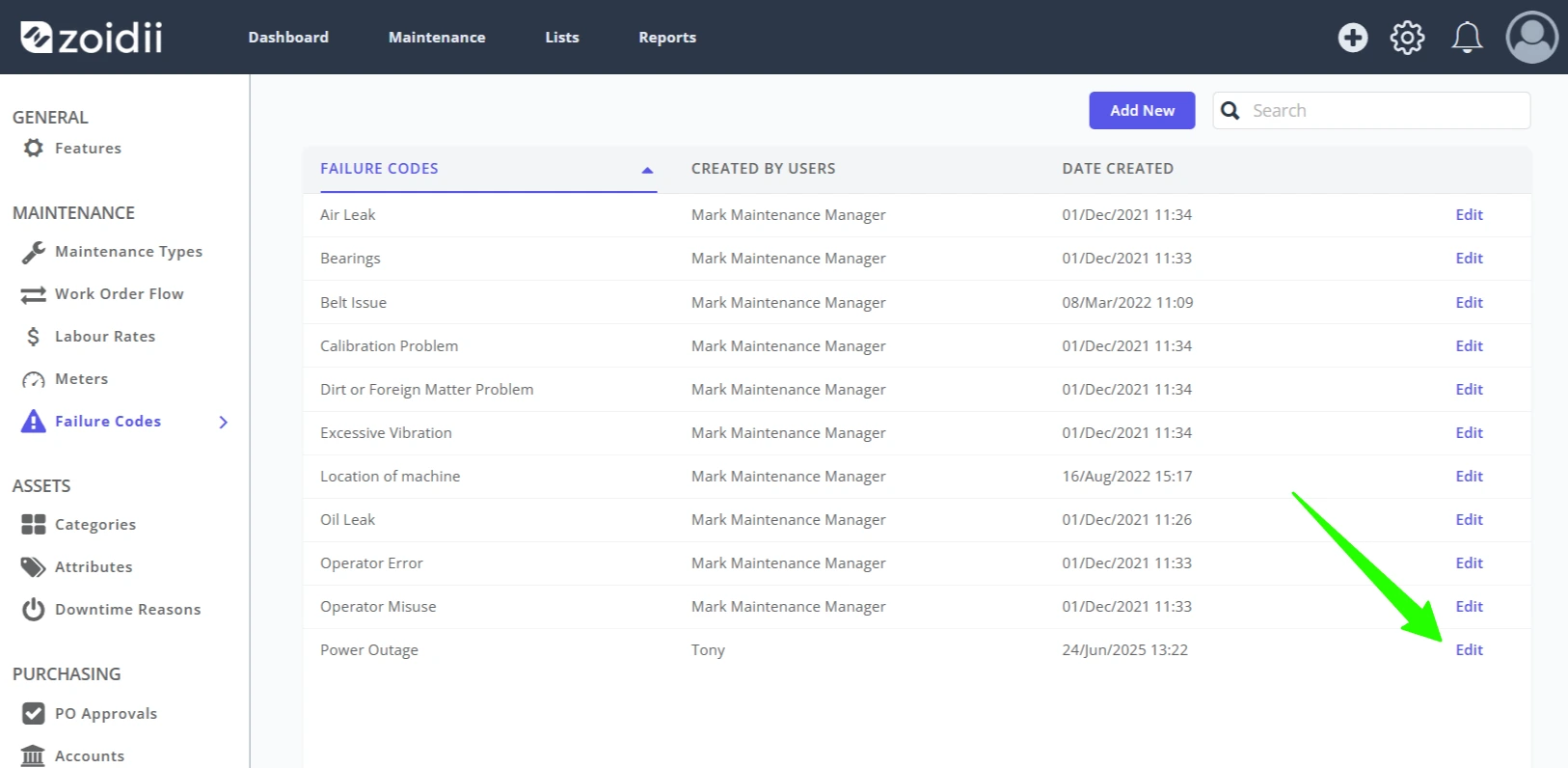Open Meters settings
This screenshot has width=1568, height=768.
(81, 379)
